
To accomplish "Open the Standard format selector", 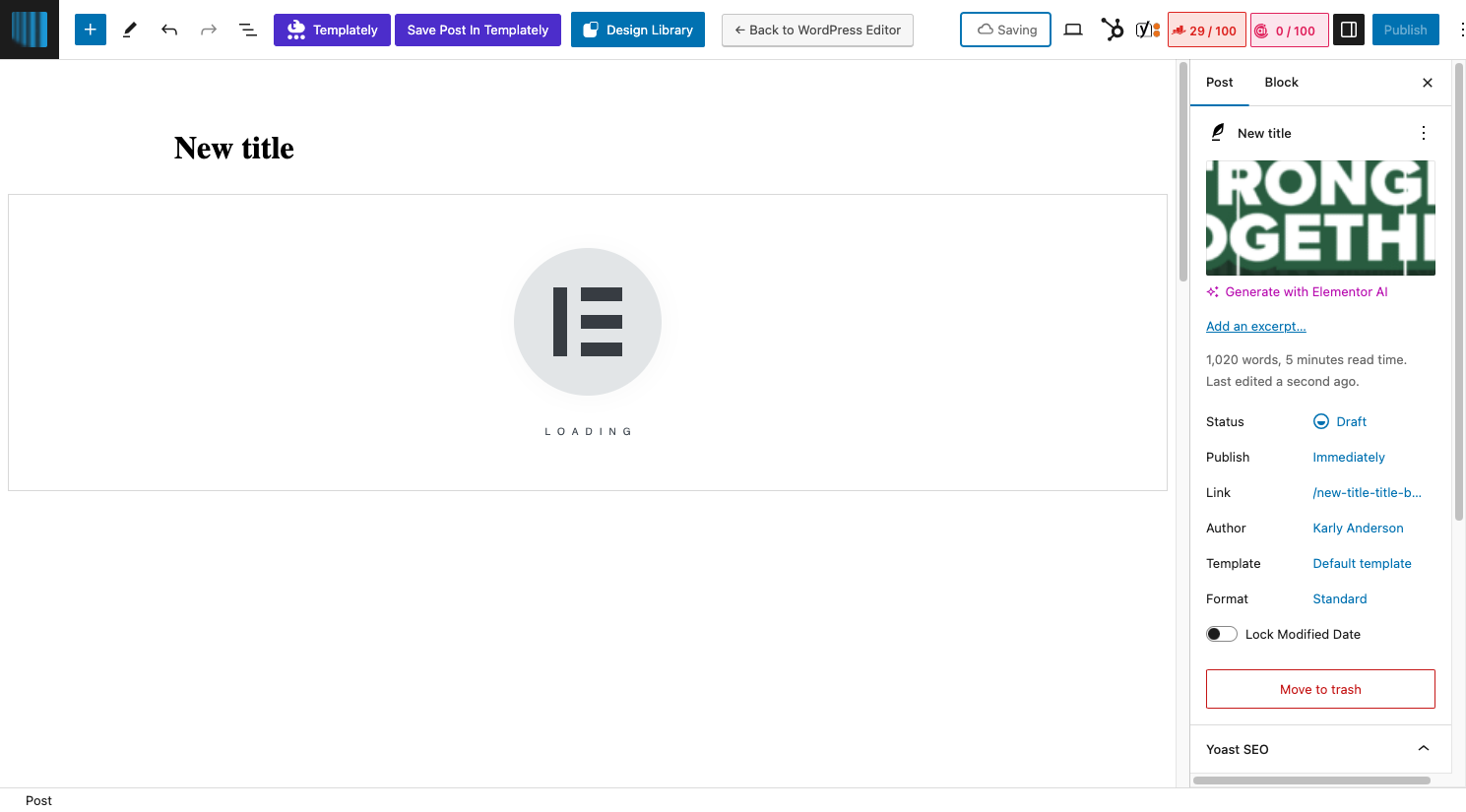I will click(1340, 598).
